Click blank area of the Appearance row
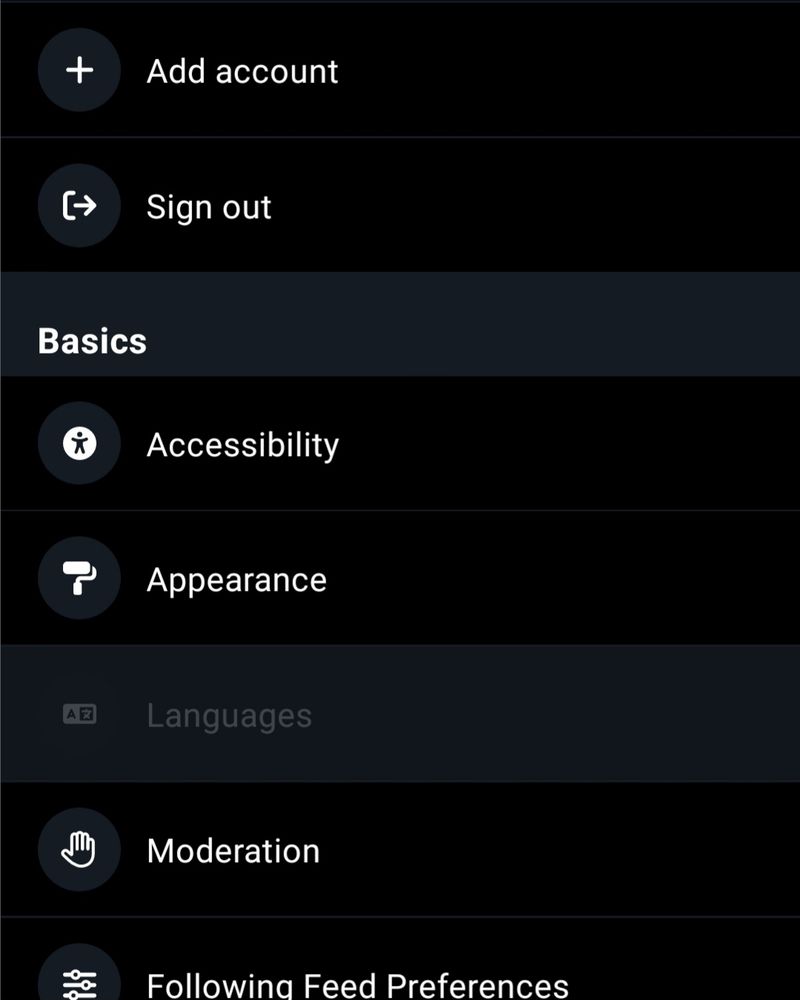The image size is (800, 1000). (561, 578)
